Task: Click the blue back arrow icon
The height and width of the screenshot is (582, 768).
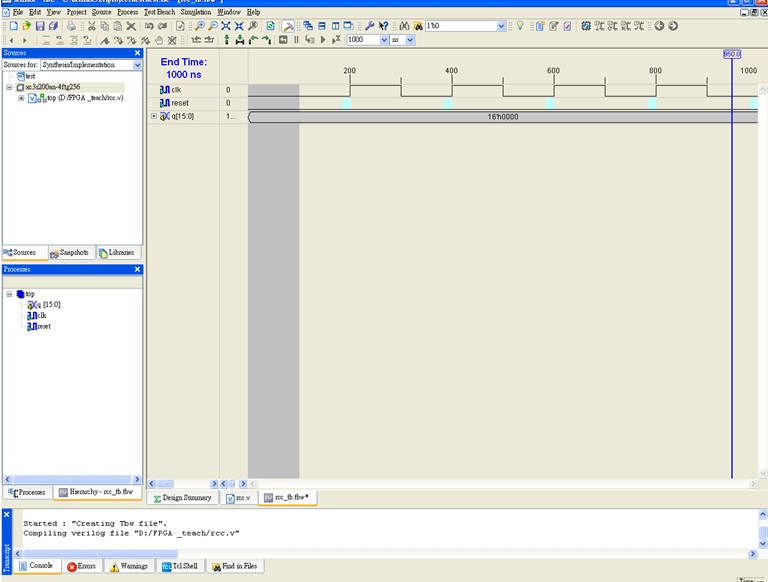Action: click(x=659, y=26)
